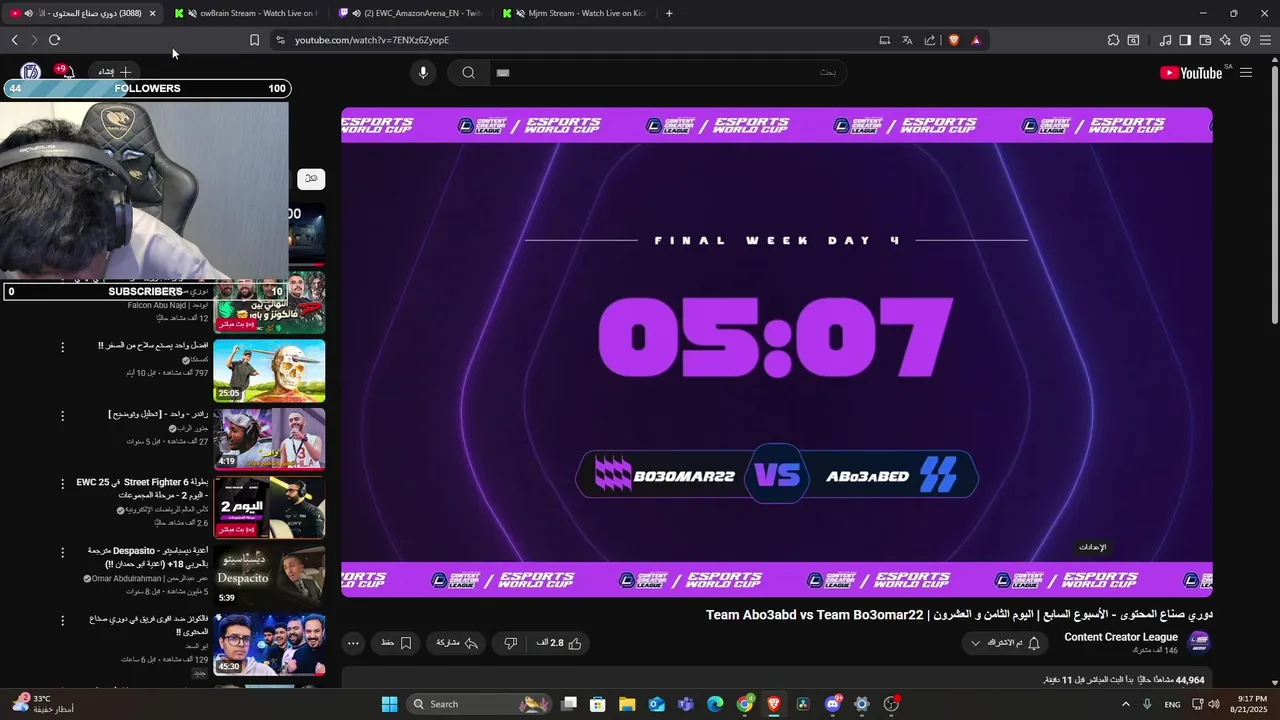1280x720 pixels.
Task: Bookmark this page with the bookmark icon
Action: coord(254,40)
